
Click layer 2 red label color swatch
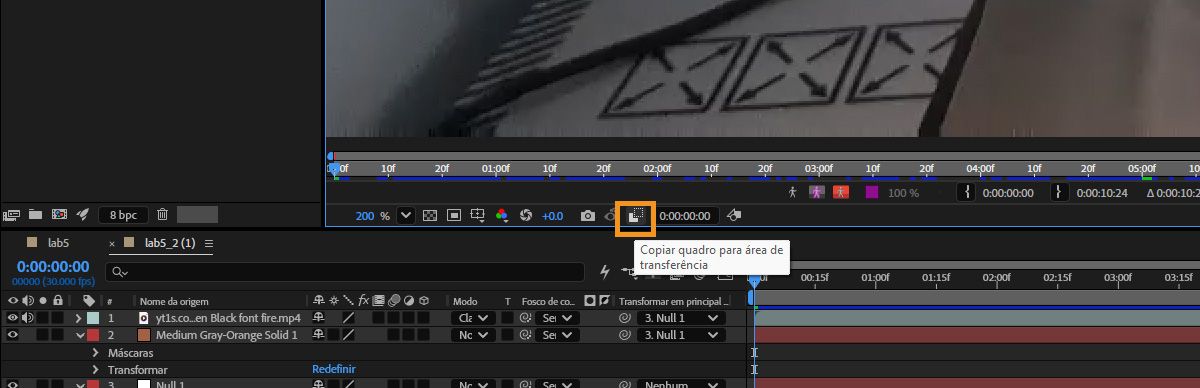coord(93,335)
